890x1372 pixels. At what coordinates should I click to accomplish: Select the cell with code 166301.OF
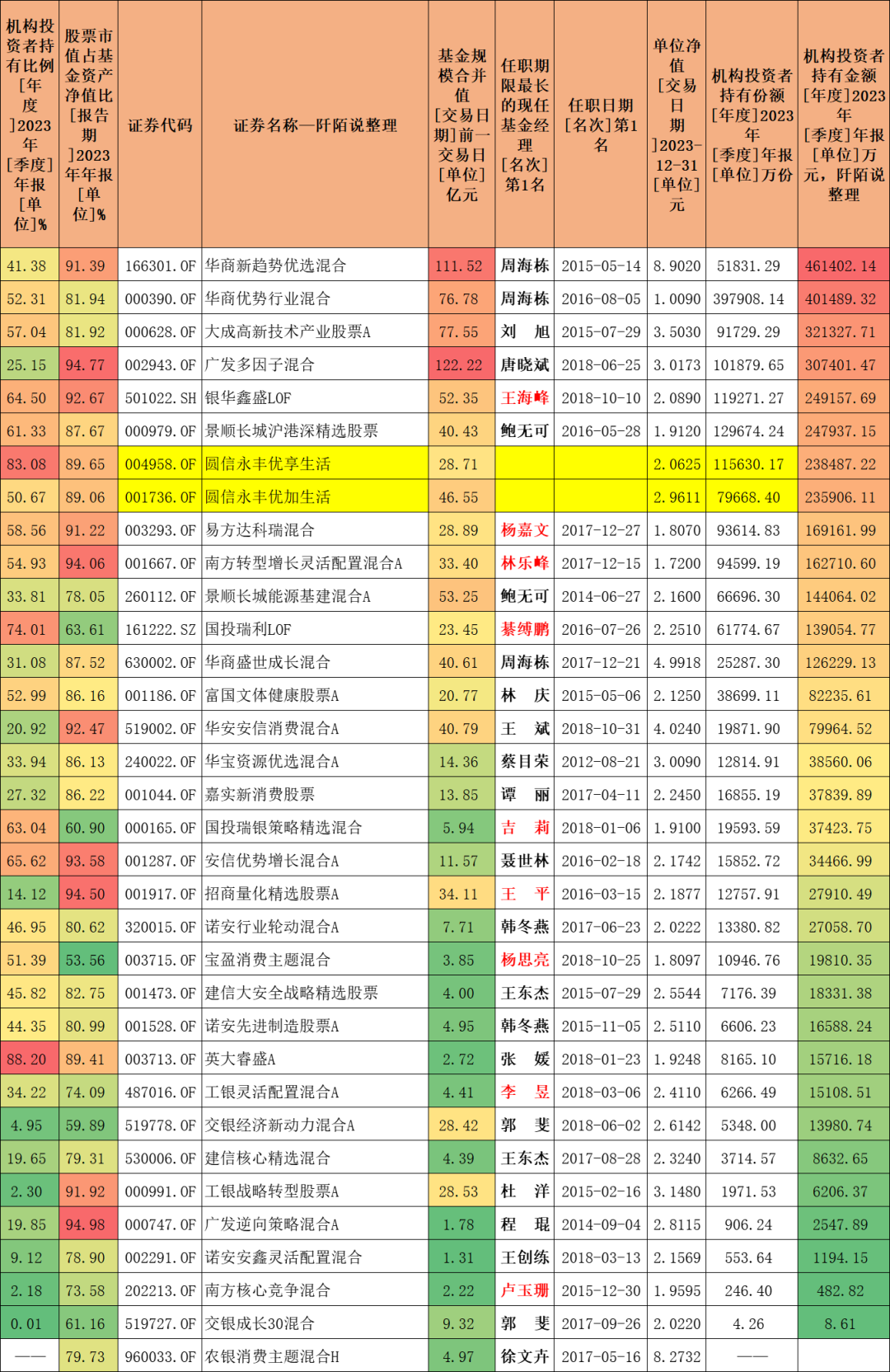pyautogui.click(x=160, y=265)
